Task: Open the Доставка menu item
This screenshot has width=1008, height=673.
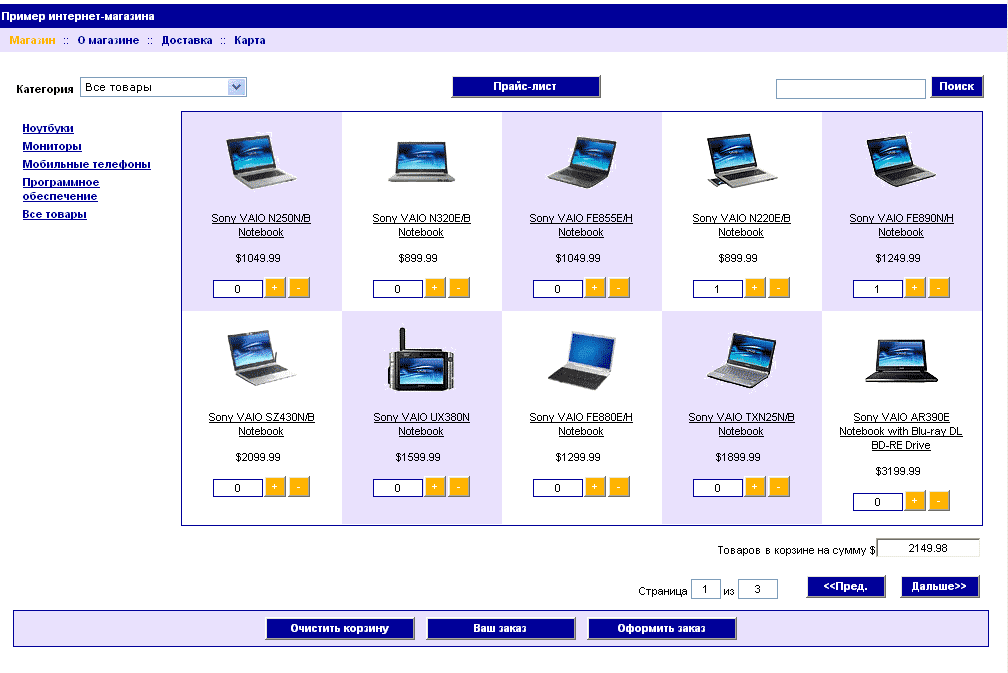Action: point(187,41)
